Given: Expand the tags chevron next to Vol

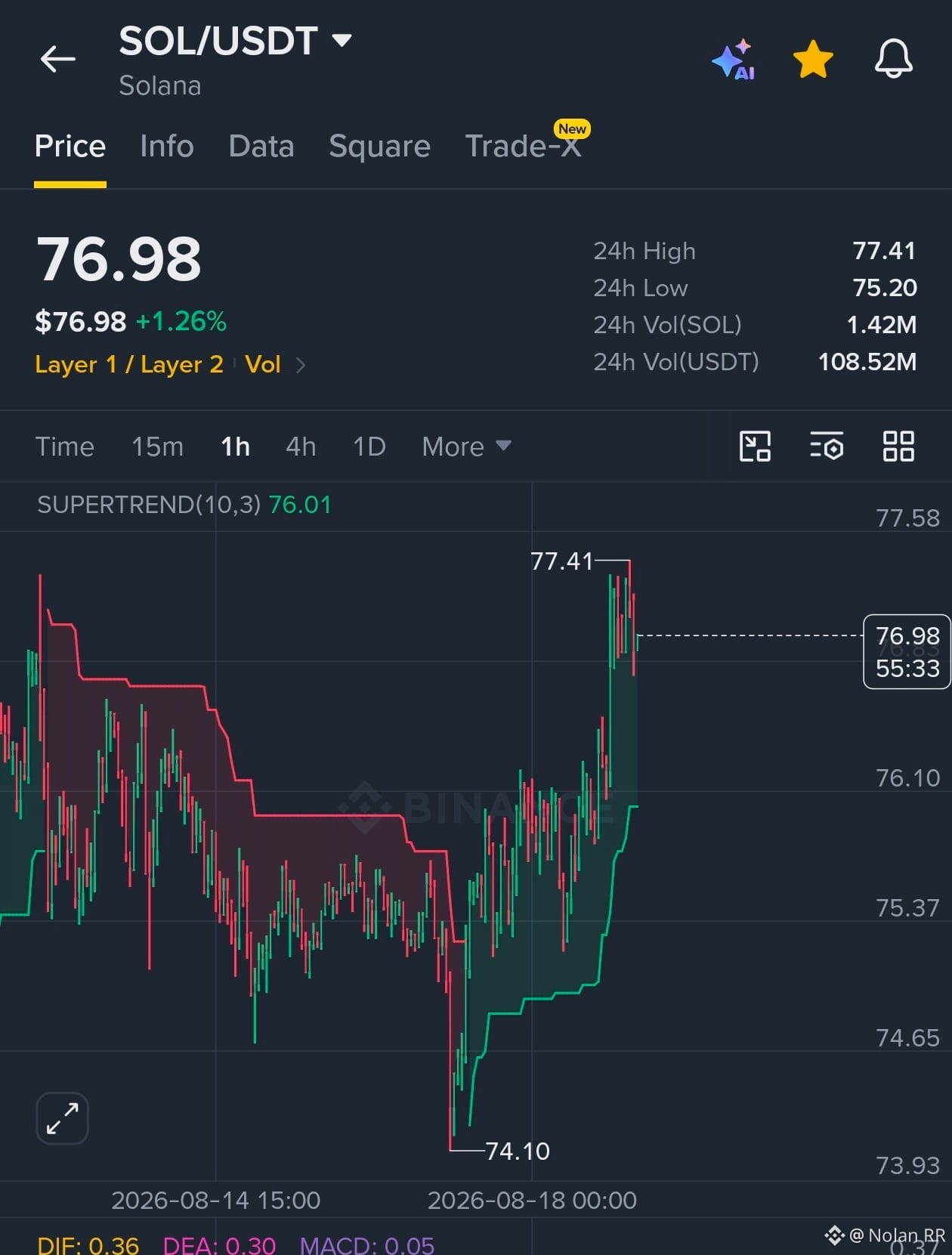Looking at the screenshot, I should click(x=301, y=366).
